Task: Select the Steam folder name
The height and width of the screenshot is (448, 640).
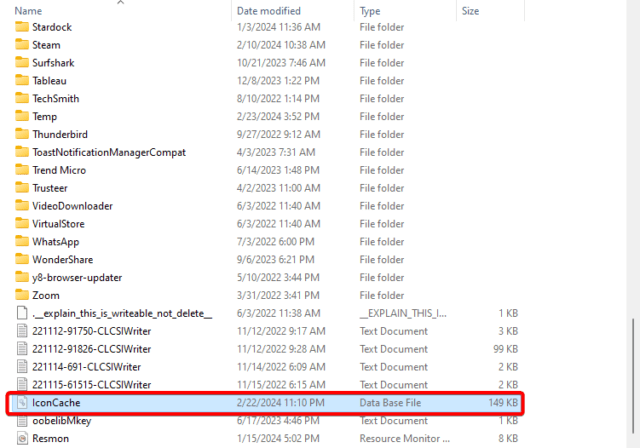Action: click(46, 45)
